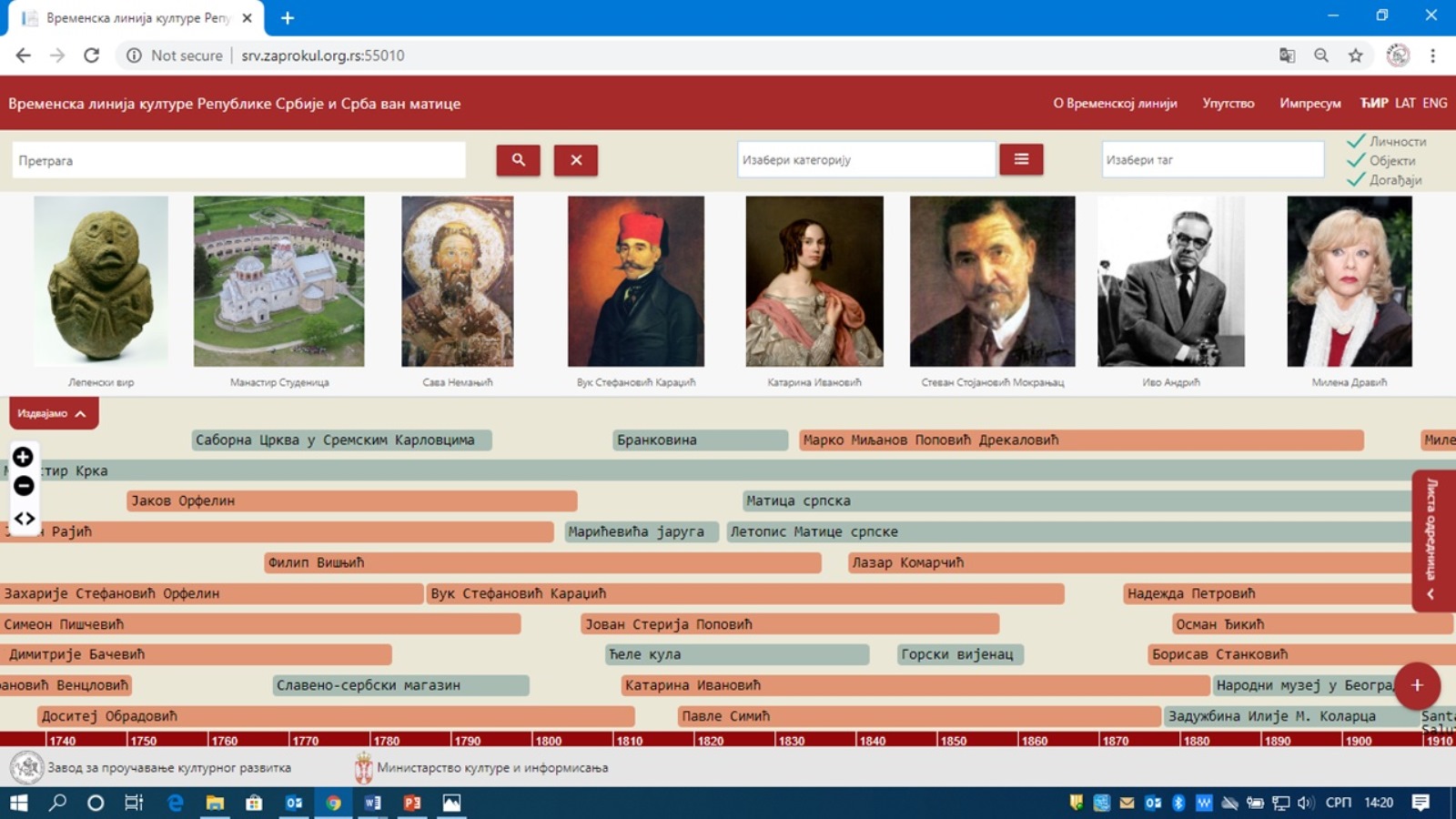Toggle the Објекти checkbox
This screenshot has height=819, width=1456.
point(1356,160)
